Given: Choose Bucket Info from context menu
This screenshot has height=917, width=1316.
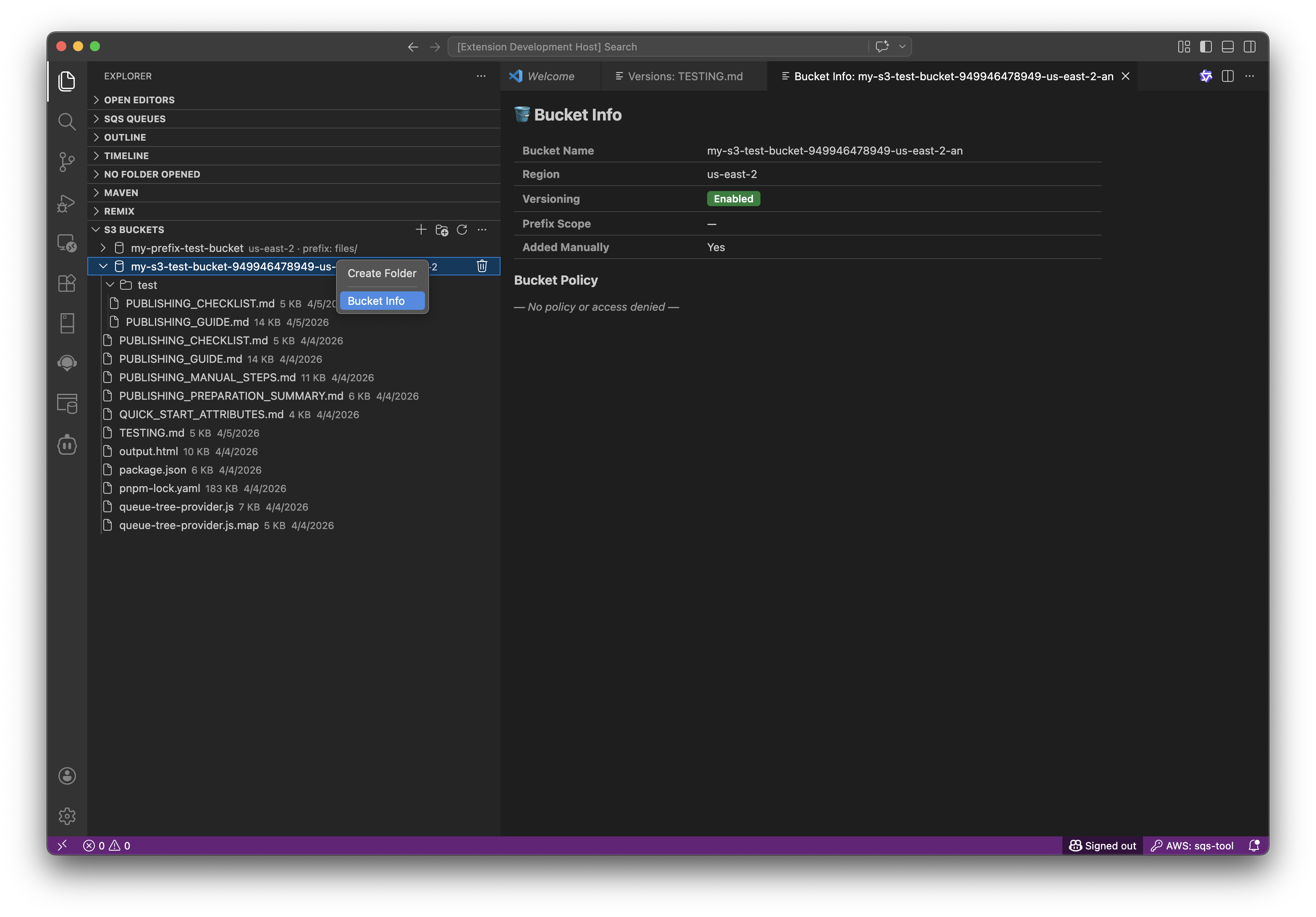Looking at the screenshot, I should point(382,301).
